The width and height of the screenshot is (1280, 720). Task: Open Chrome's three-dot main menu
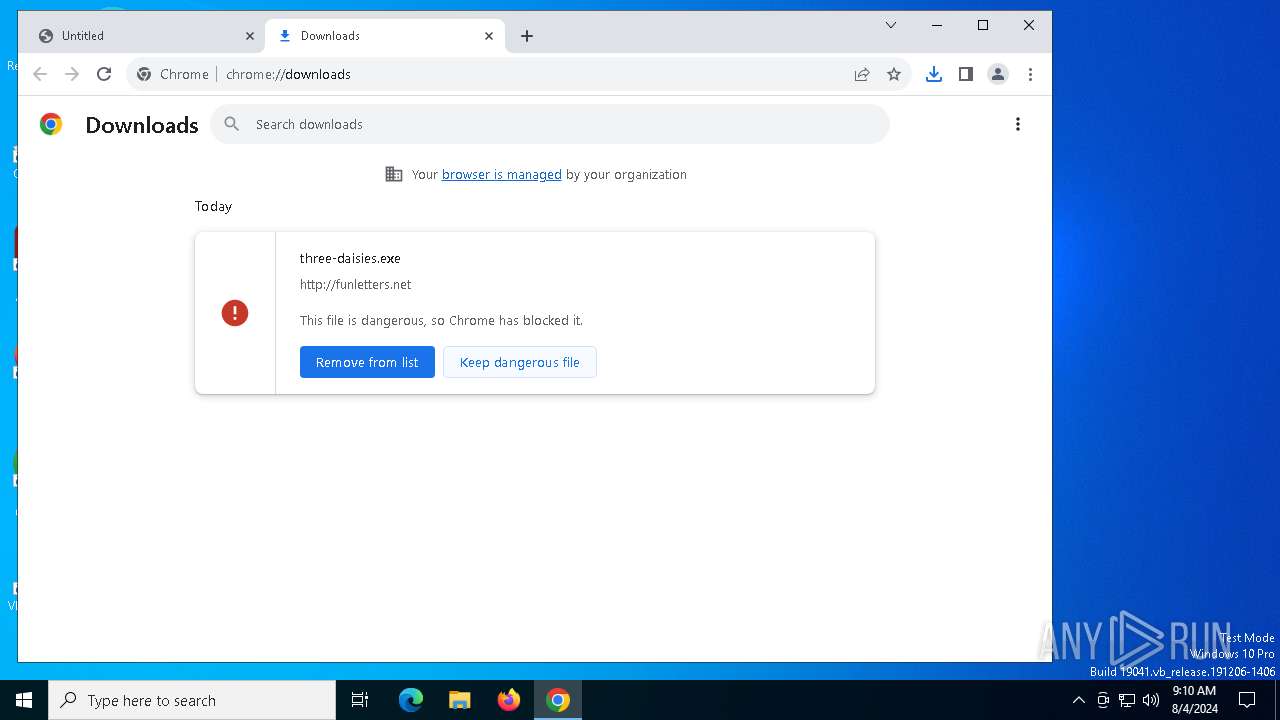tap(1030, 74)
